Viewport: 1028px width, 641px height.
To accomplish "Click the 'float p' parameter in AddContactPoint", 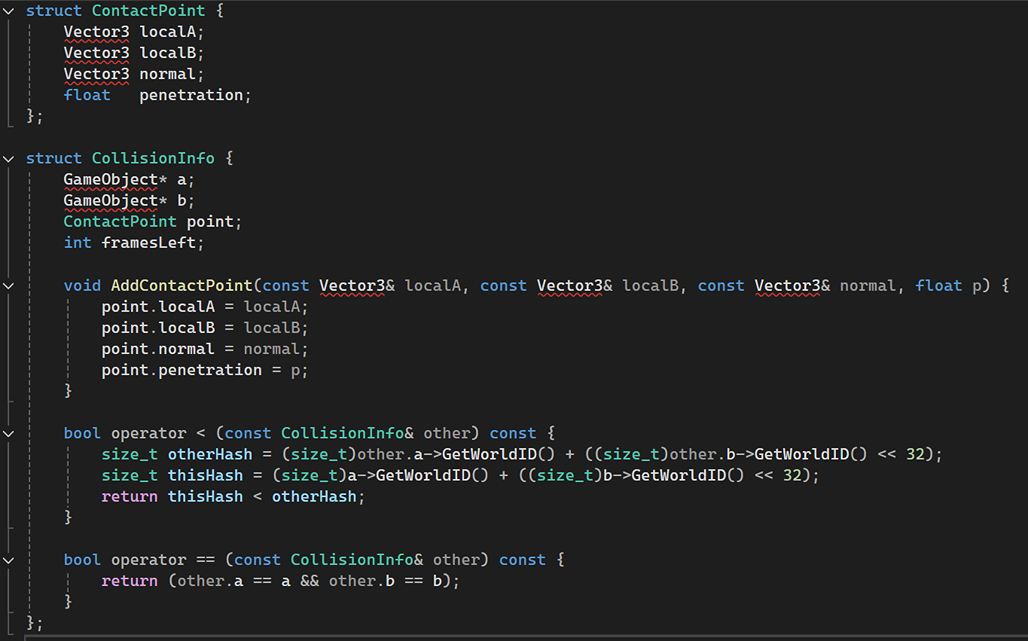I will (951, 286).
